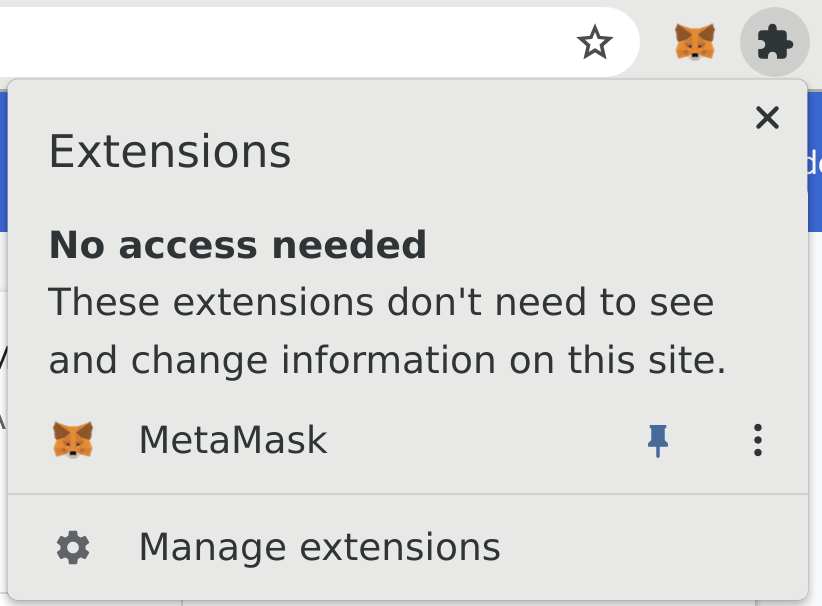Click the blue page area behind popup's right edge
Image resolution: width=822 pixels, height=606 pixels.
click(x=815, y=160)
